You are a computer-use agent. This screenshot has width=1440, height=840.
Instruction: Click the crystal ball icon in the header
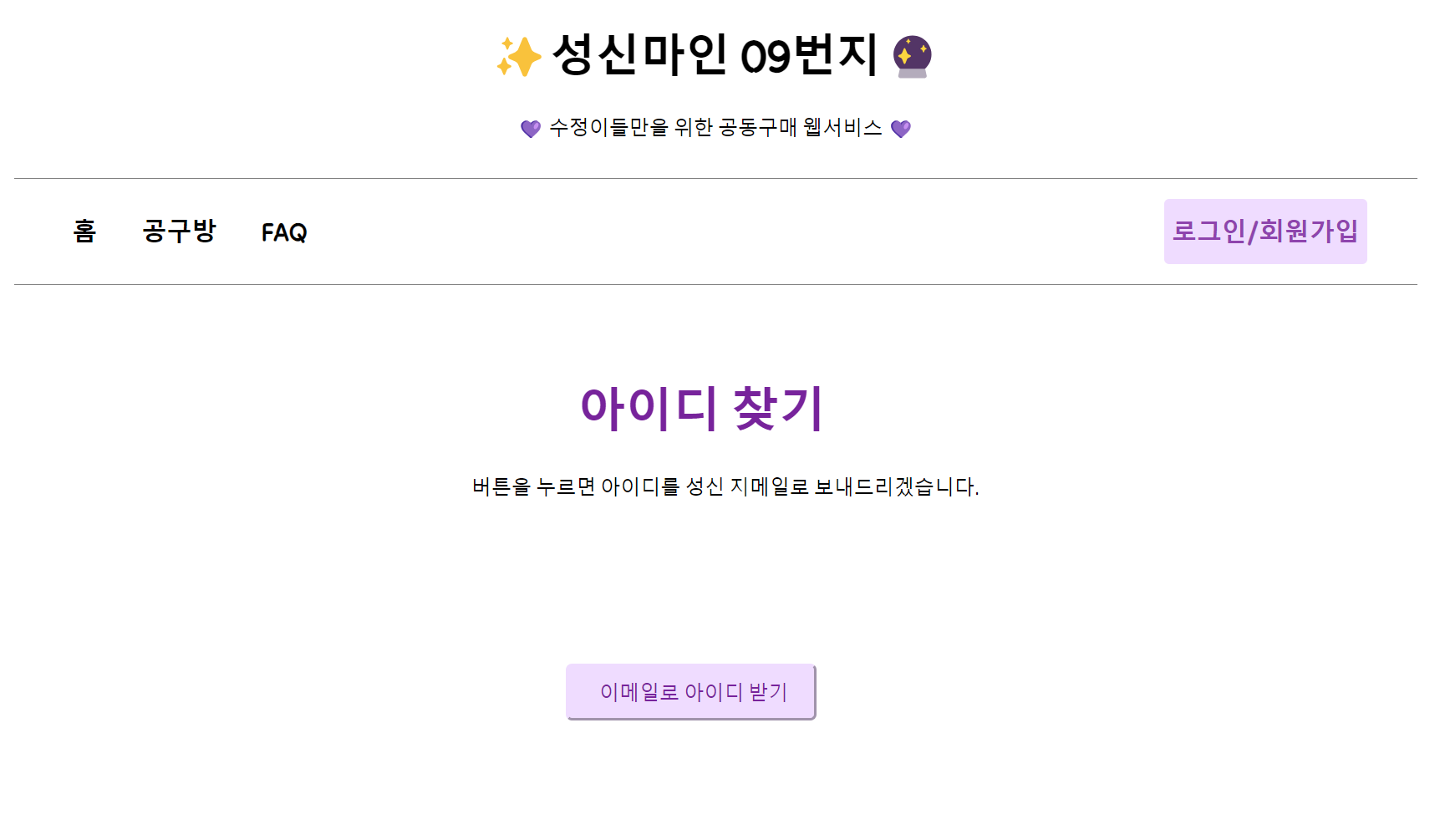(913, 57)
